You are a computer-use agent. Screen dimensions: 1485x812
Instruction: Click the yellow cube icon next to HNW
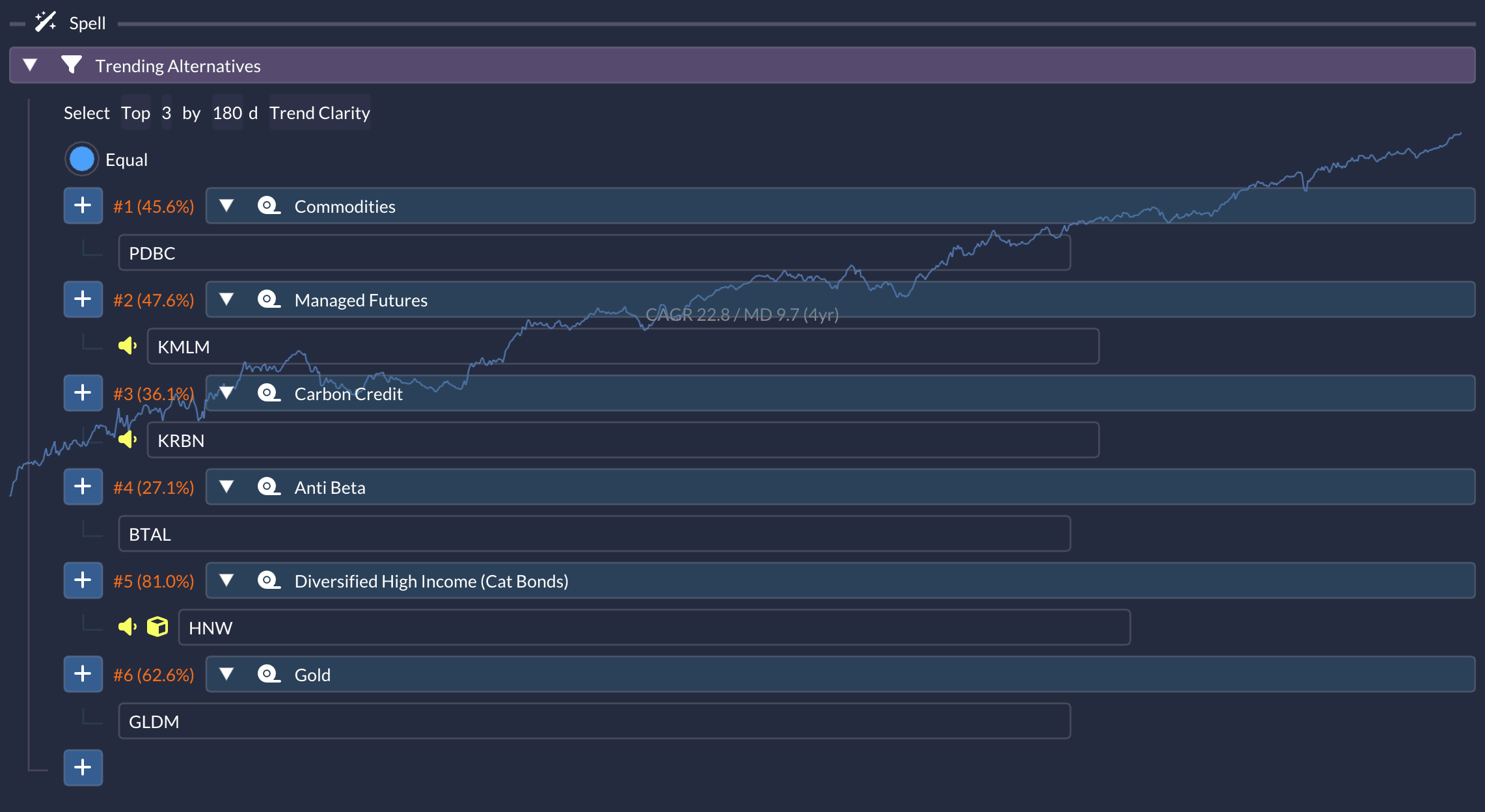[x=157, y=627]
